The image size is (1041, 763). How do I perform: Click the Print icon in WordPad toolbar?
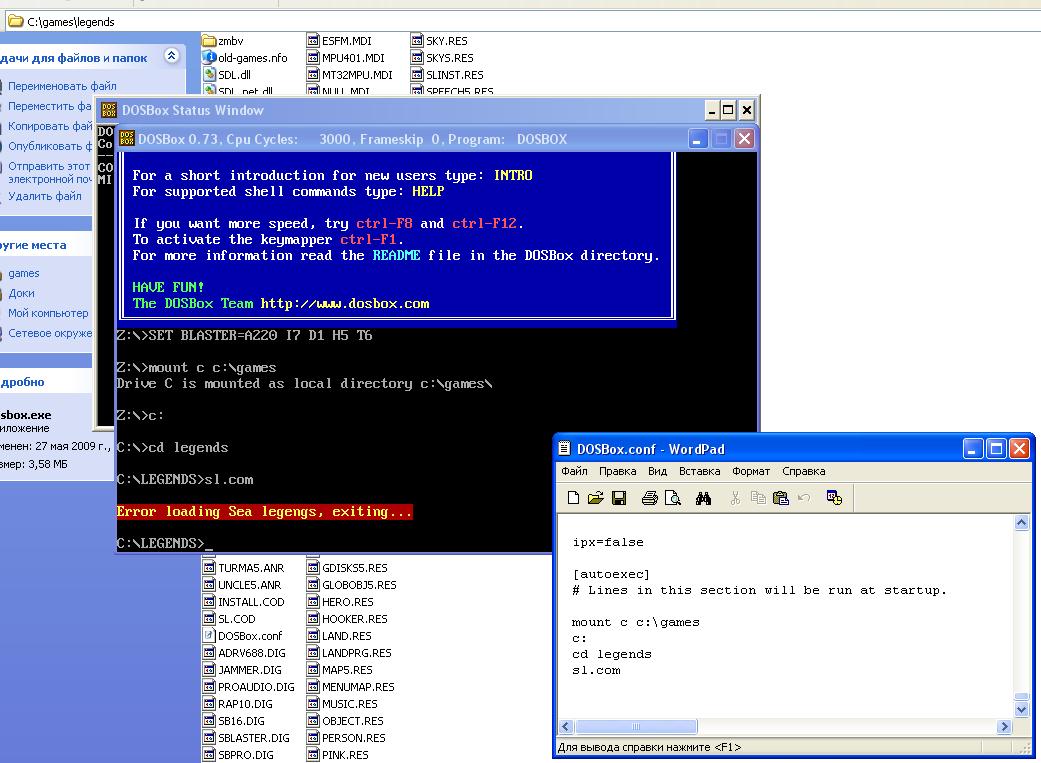(650, 498)
